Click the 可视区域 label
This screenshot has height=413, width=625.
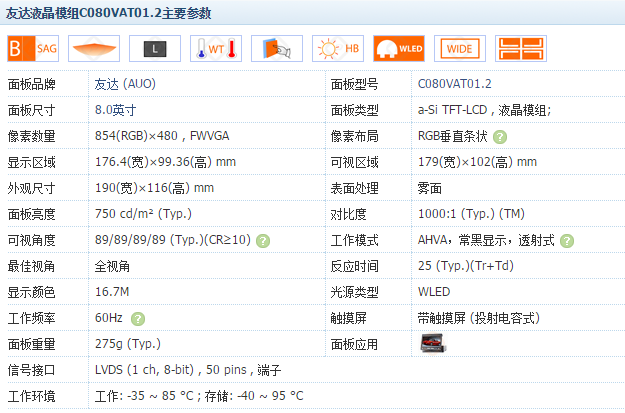pos(354,162)
